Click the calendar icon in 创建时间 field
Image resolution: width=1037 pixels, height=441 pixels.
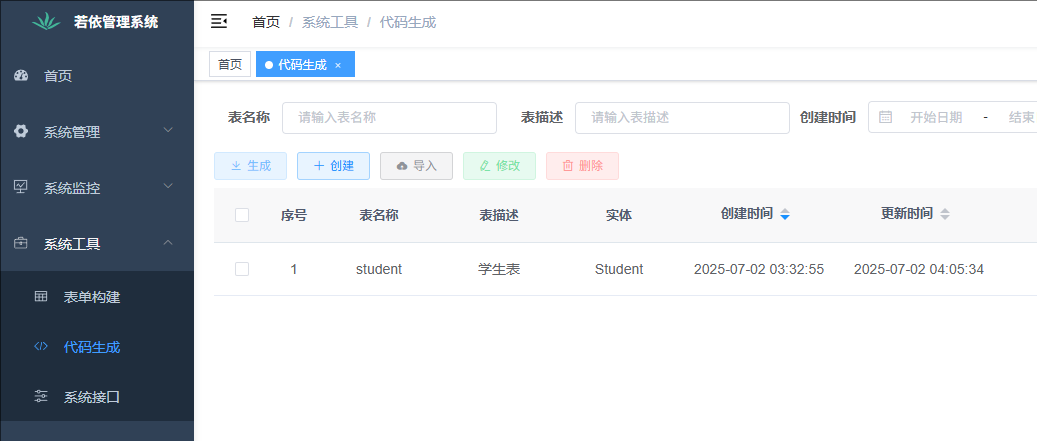pos(885,117)
